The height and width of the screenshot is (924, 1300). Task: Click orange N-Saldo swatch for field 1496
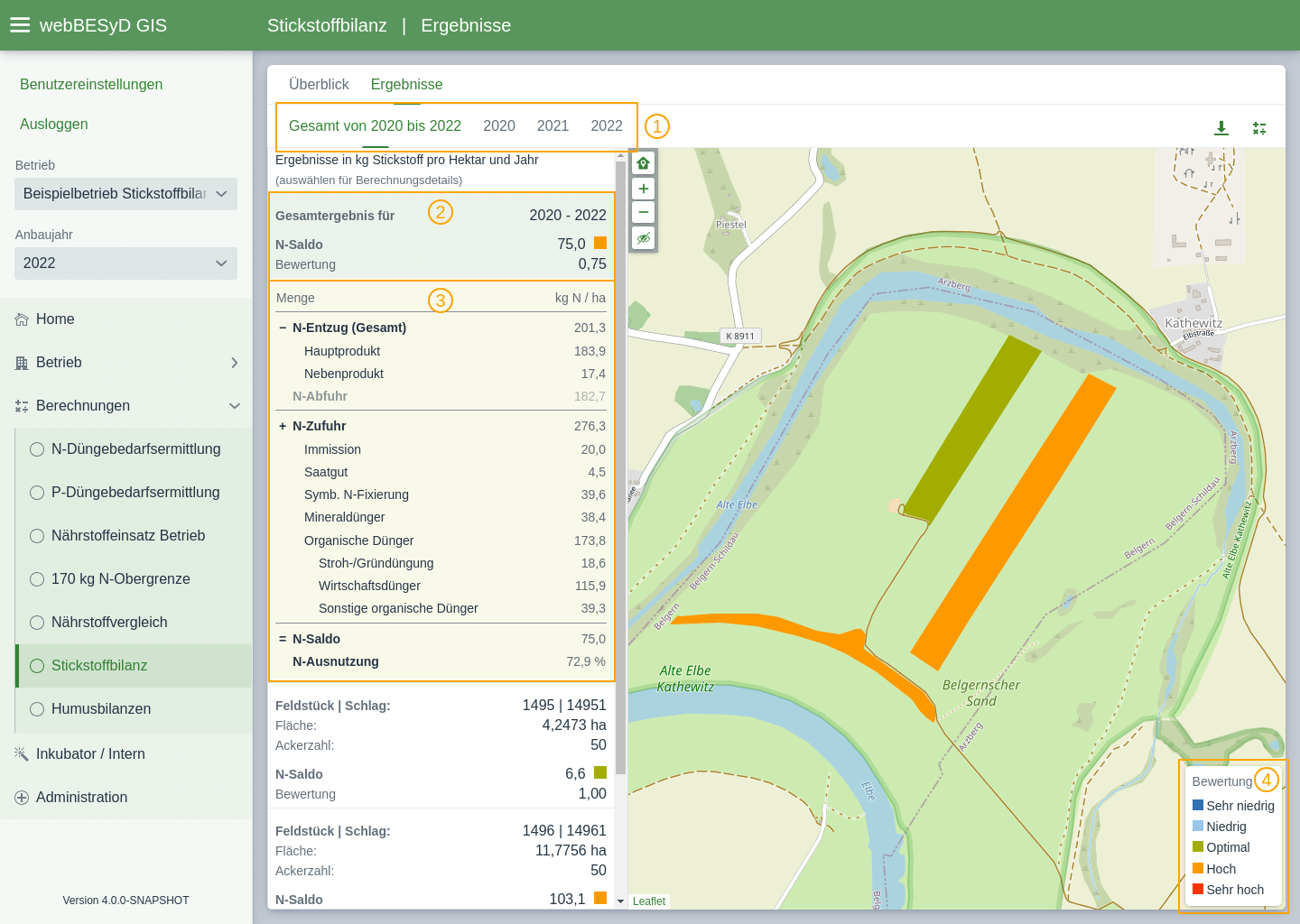click(600, 898)
